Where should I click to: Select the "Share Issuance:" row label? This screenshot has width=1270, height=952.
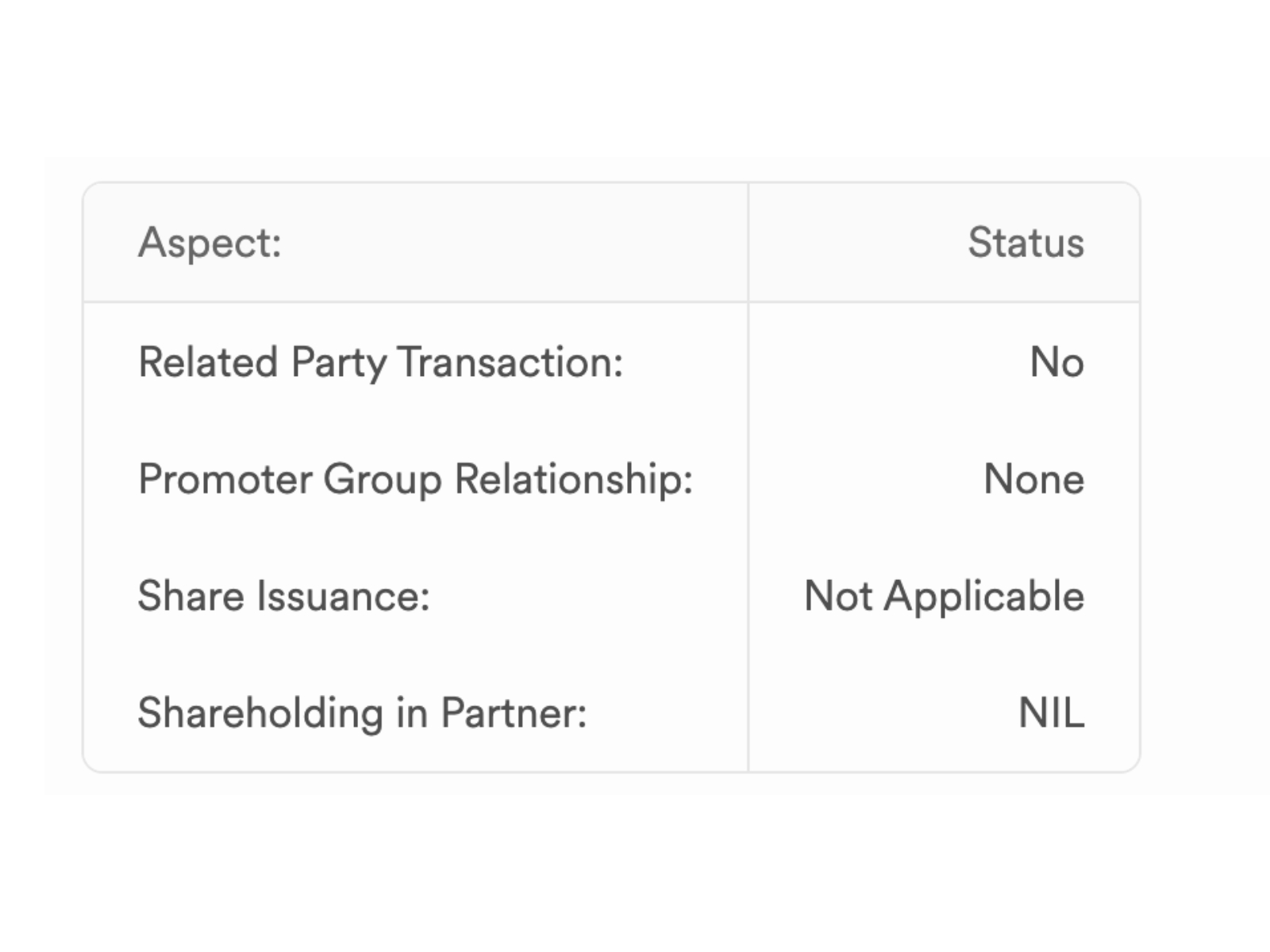point(283,596)
